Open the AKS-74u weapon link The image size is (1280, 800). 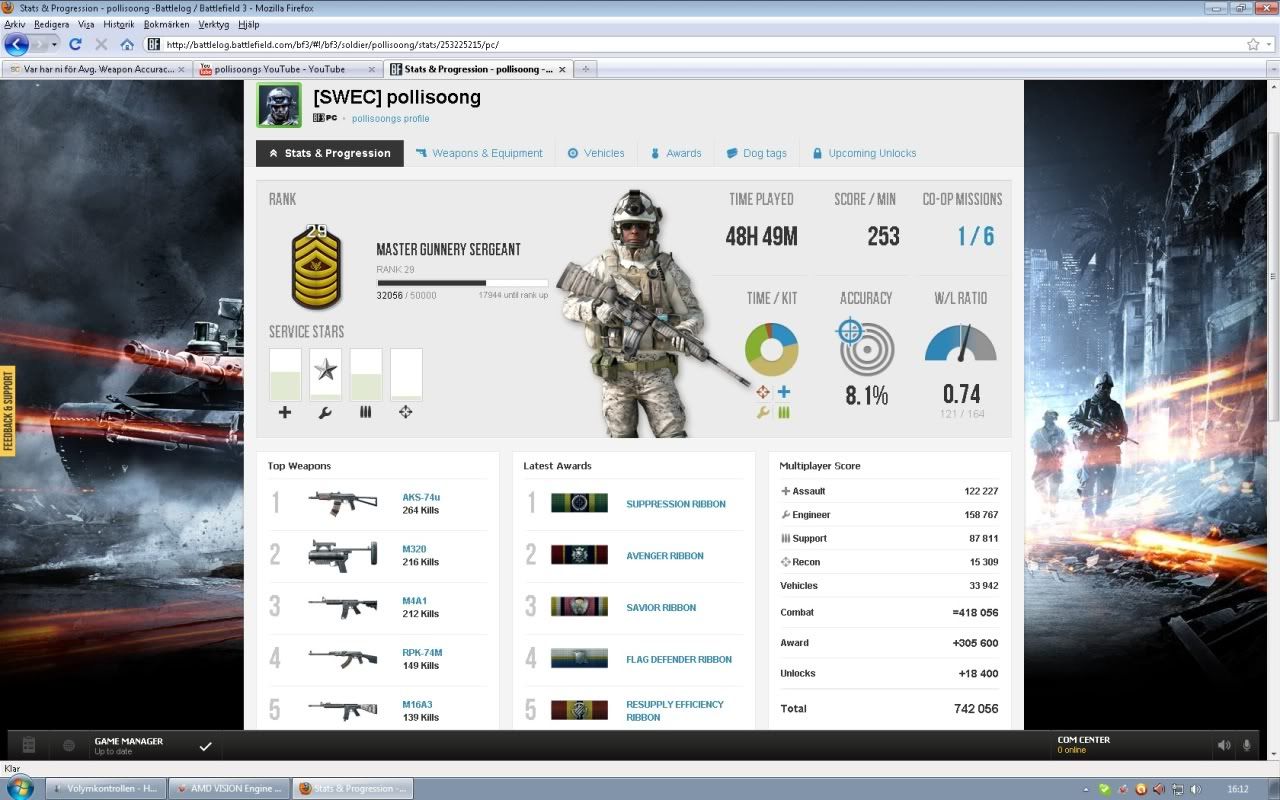(x=421, y=497)
